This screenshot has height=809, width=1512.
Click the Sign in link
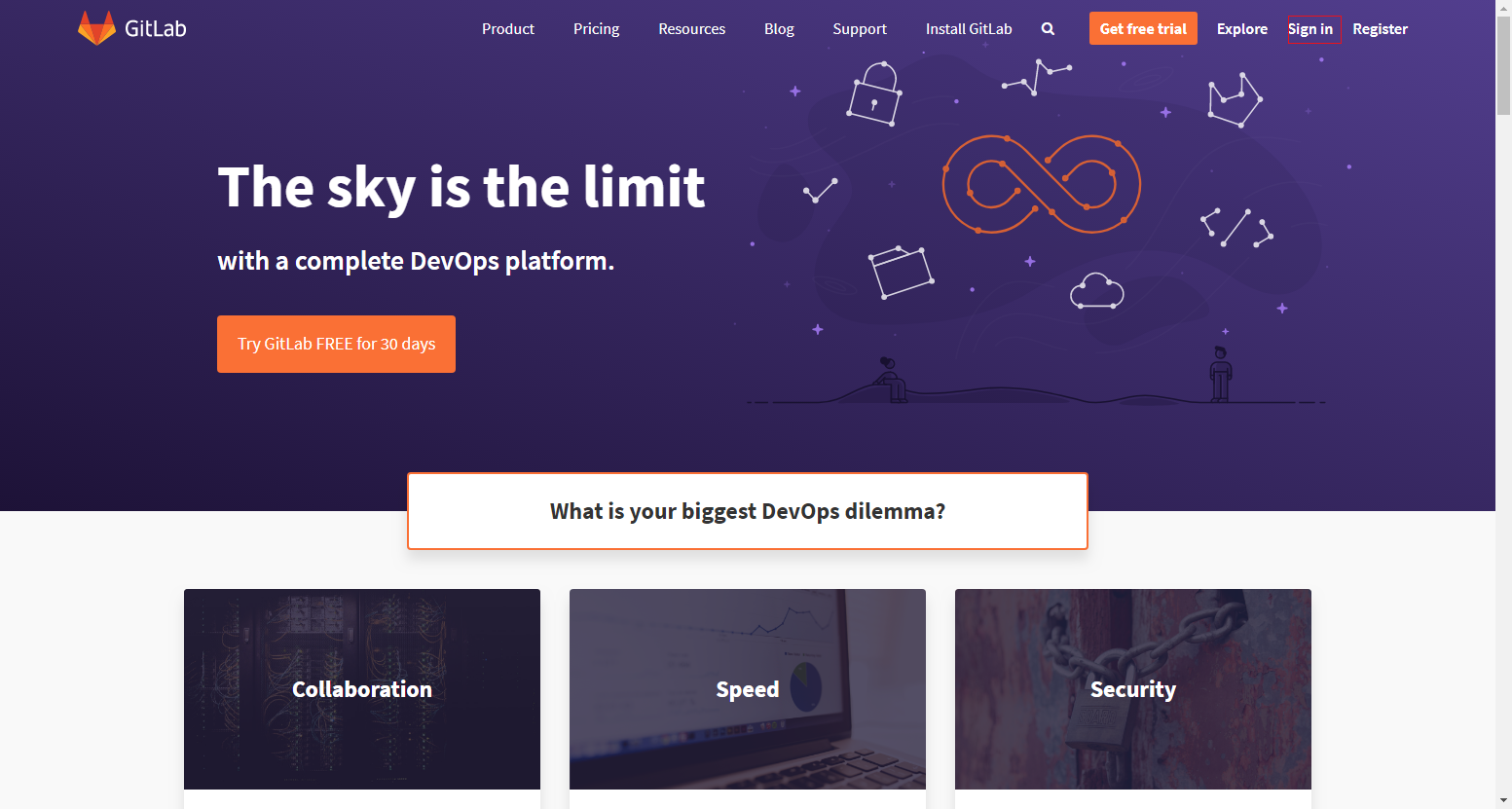click(1310, 29)
